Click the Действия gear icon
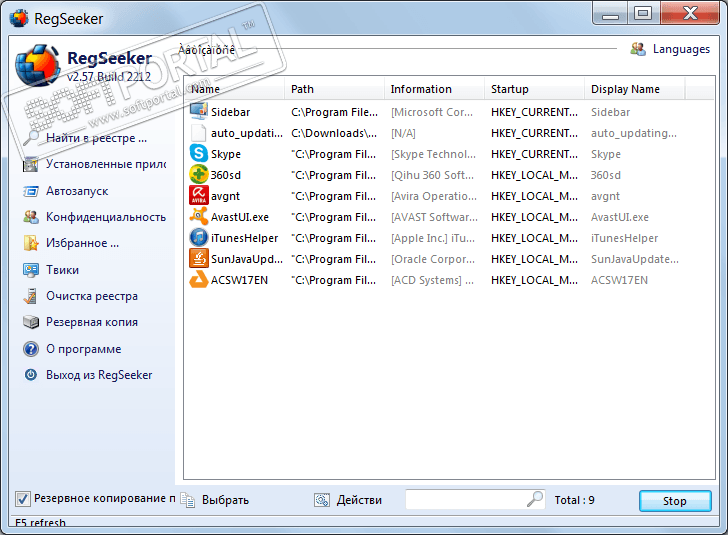Screen dimensions: 728x535 pos(322,500)
